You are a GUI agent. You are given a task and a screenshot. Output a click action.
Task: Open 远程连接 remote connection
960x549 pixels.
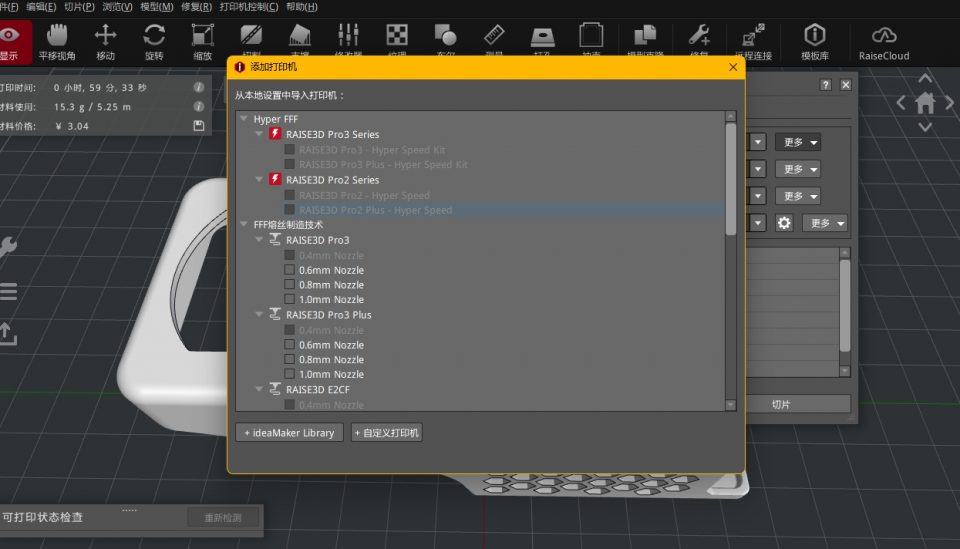(x=753, y=42)
